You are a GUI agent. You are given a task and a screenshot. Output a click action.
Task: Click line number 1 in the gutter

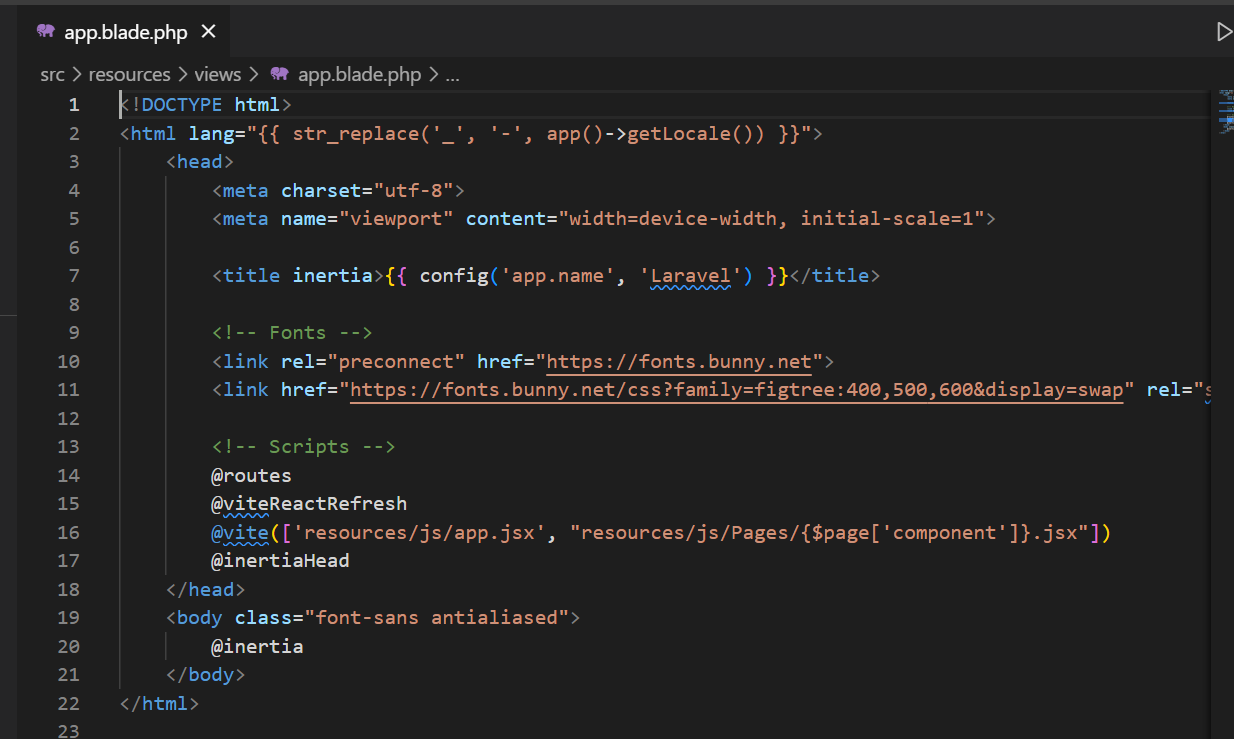coord(73,105)
